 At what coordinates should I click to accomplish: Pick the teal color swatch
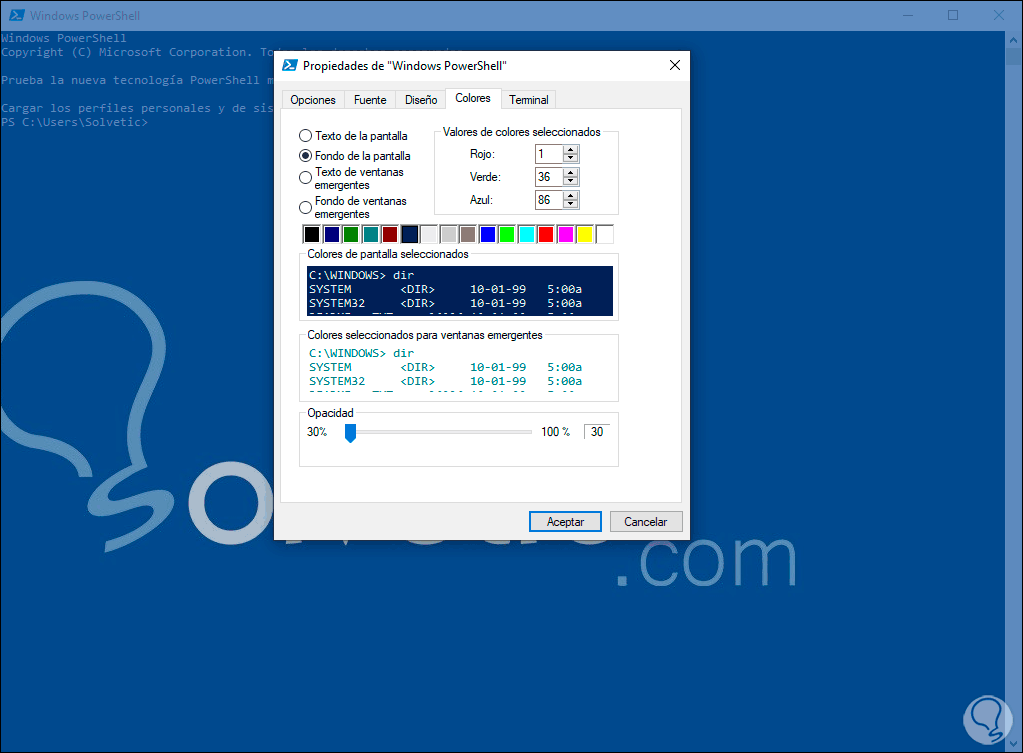point(371,234)
